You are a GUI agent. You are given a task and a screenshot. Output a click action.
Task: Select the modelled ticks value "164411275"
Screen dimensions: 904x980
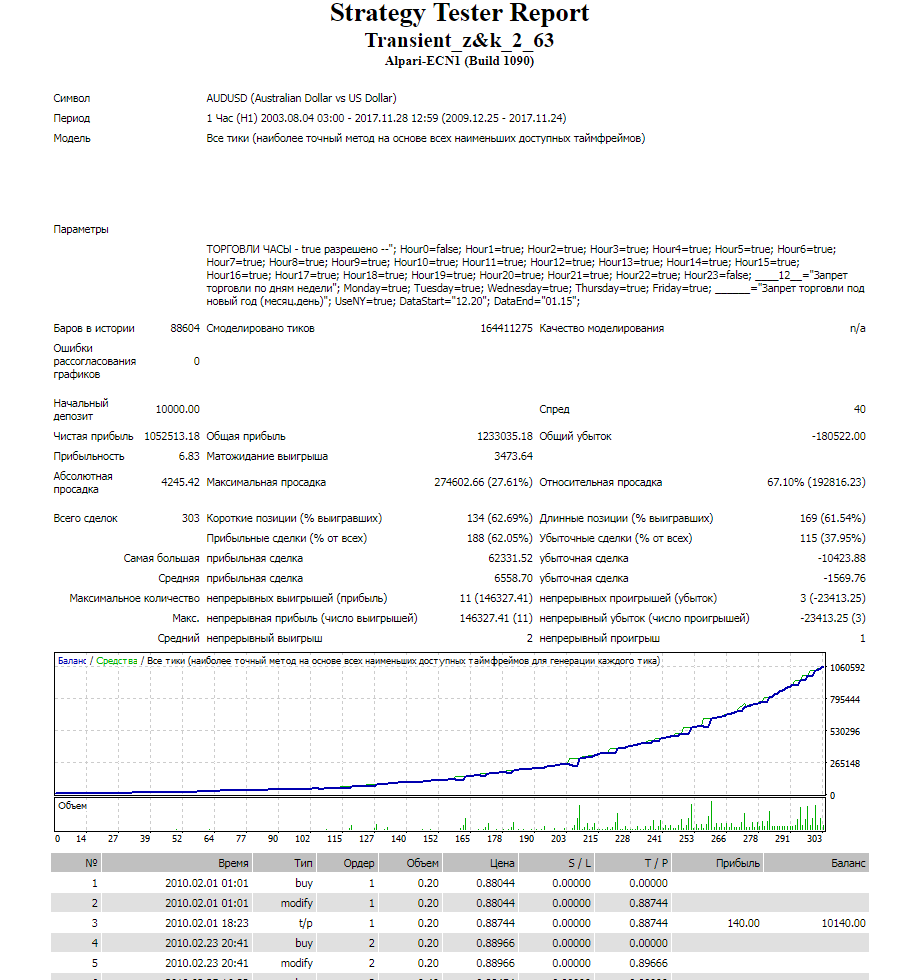(x=506, y=328)
